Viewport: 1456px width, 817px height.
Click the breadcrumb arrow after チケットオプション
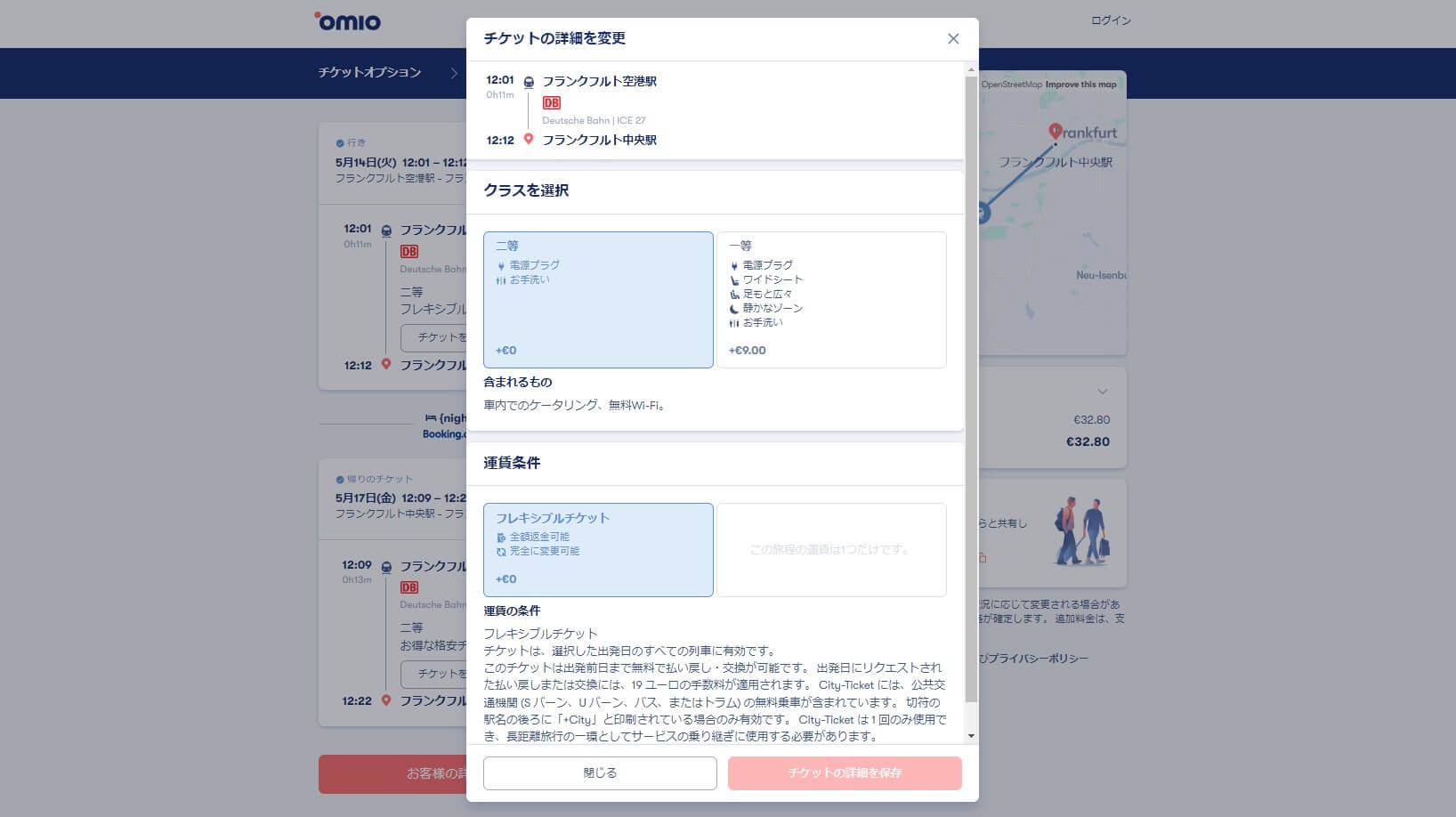pos(454,73)
